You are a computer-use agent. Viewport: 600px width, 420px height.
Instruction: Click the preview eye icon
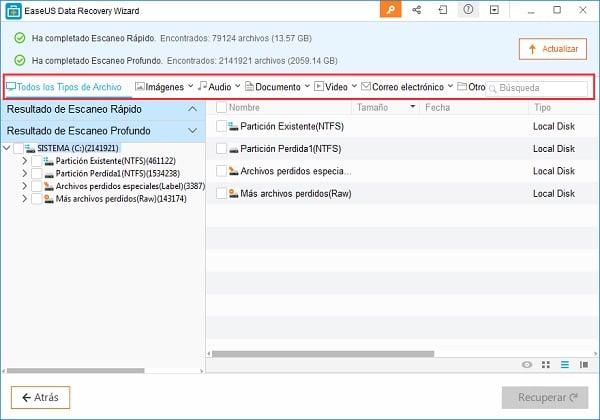click(527, 365)
